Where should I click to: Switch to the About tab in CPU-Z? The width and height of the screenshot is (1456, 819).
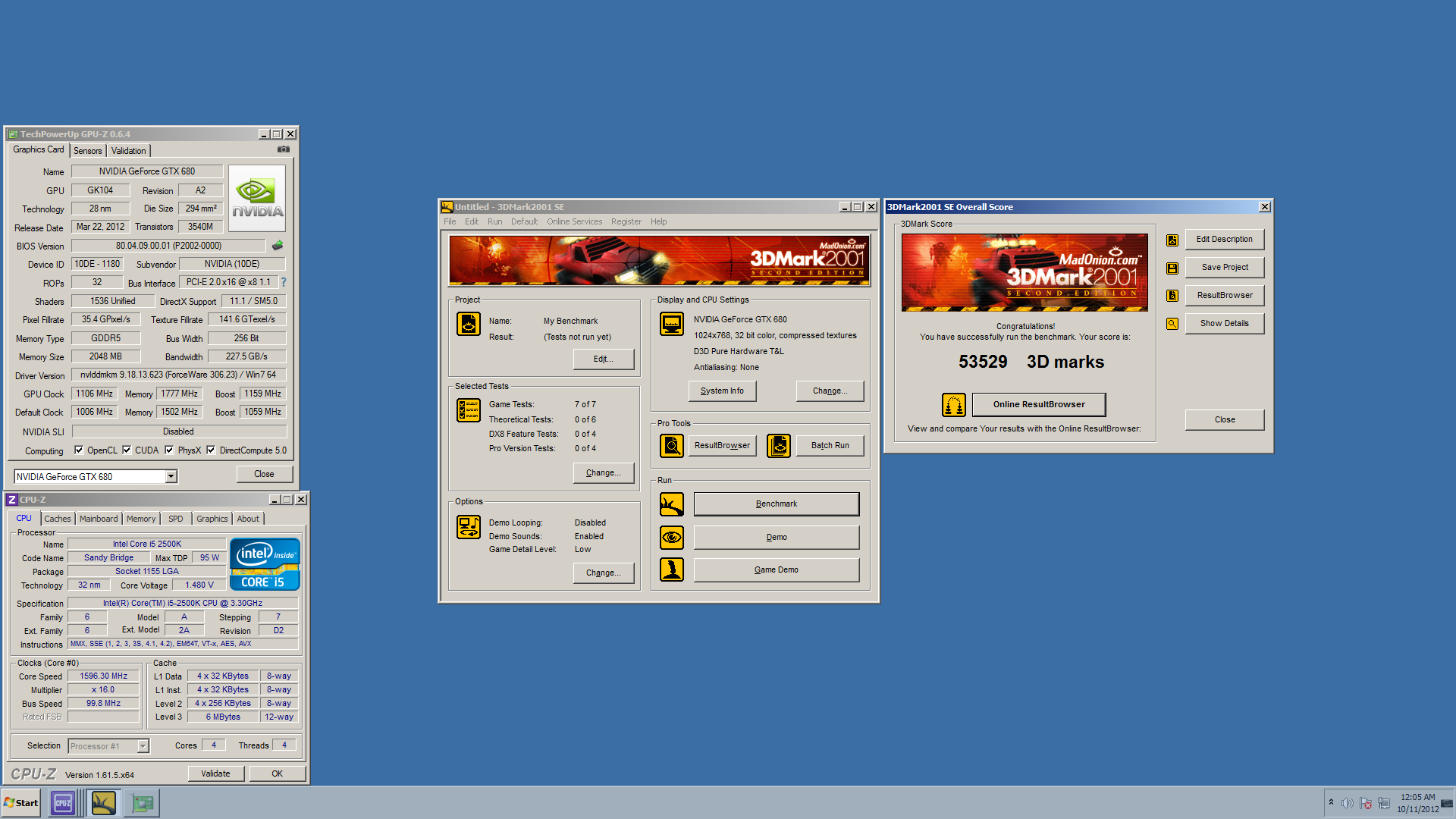coord(248,519)
